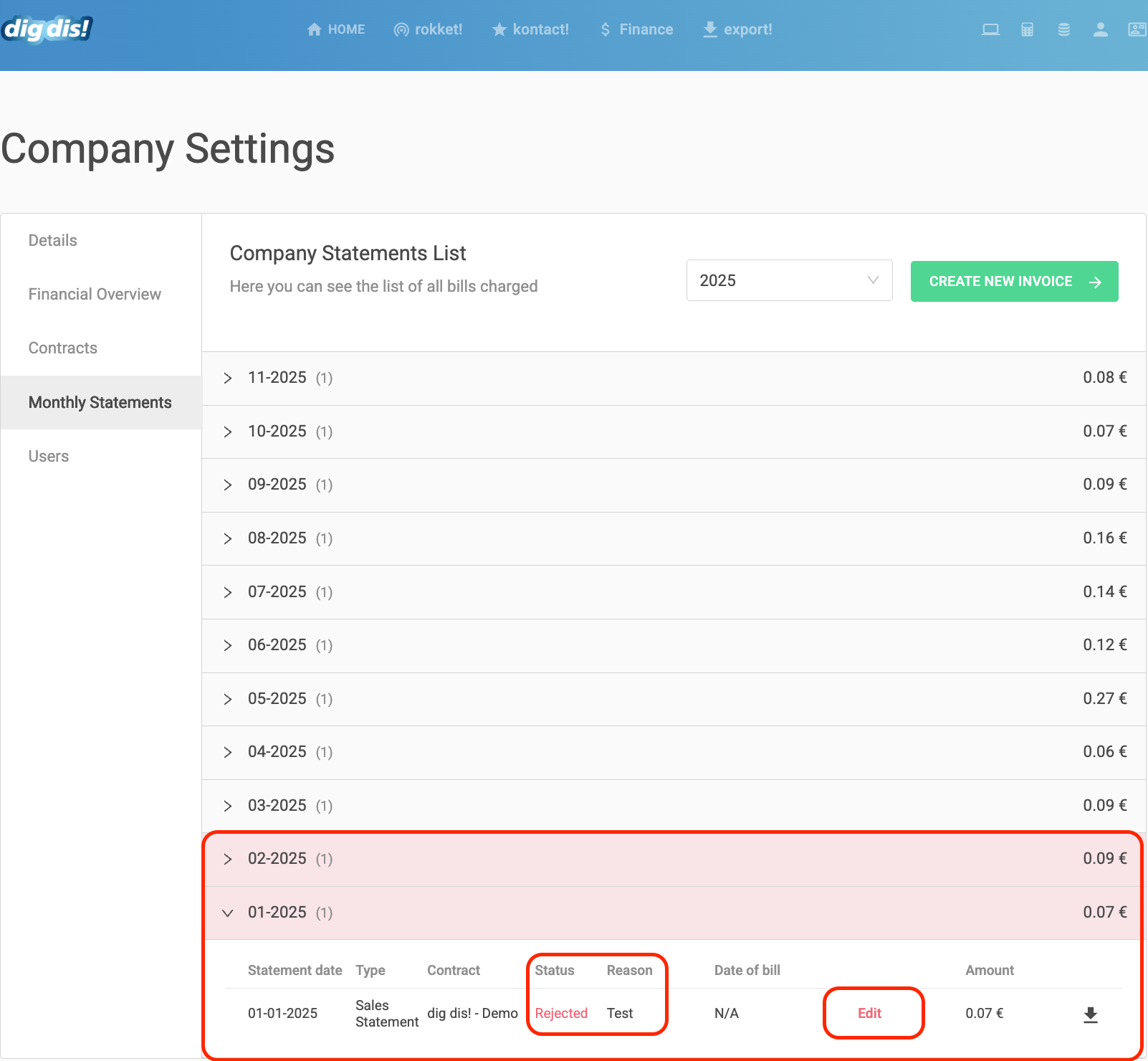This screenshot has width=1148, height=1061.
Task: Click the Statement date column header
Action: point(295,971)
